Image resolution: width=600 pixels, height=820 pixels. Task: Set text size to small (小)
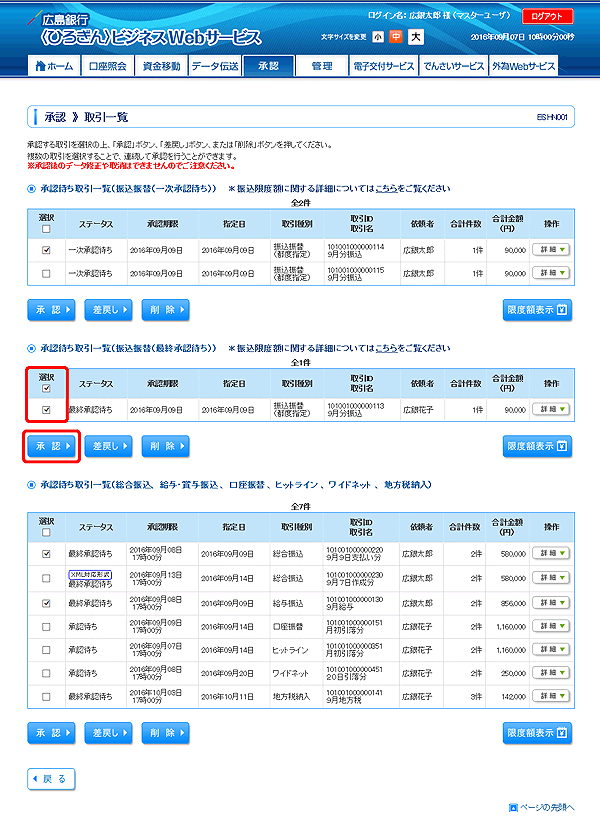click(x=377, y=37)
